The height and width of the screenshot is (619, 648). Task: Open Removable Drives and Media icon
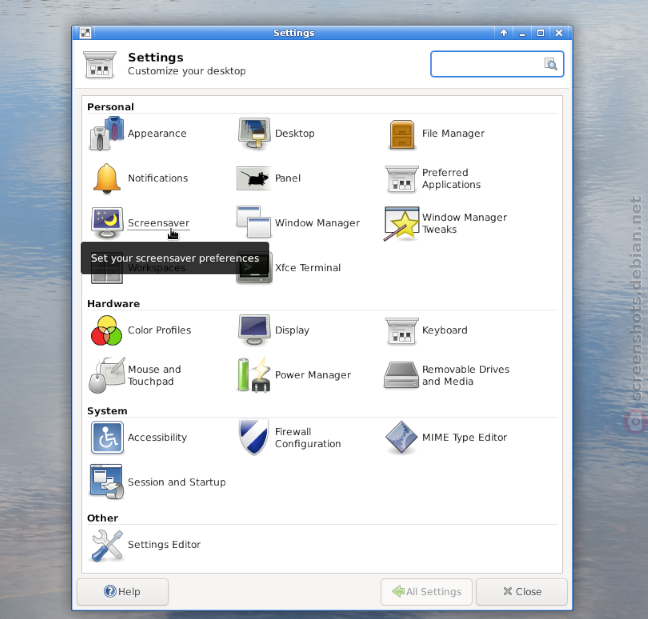click(402, 375)
